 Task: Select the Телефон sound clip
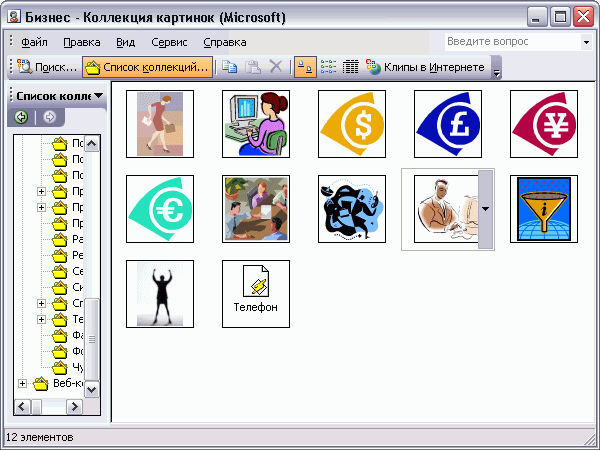[x=256, y=294]
